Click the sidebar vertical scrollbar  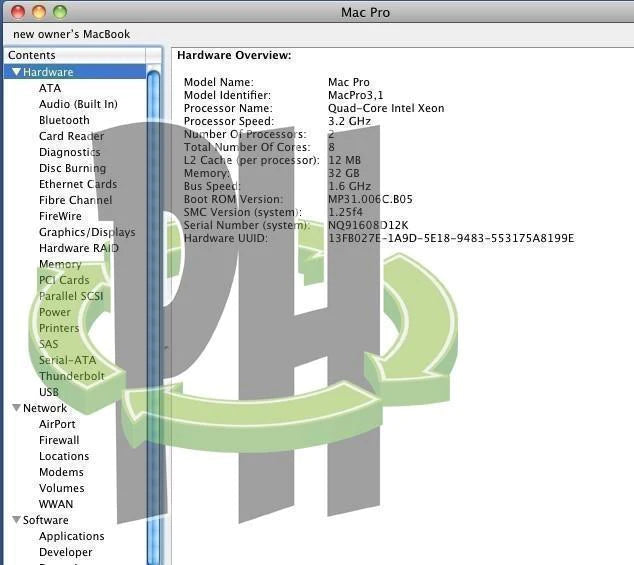[154, 300]
